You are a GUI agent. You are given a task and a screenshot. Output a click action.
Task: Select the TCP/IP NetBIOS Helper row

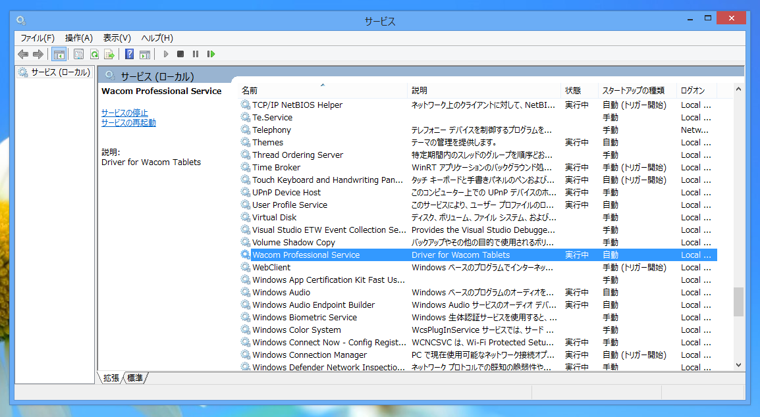478,105
